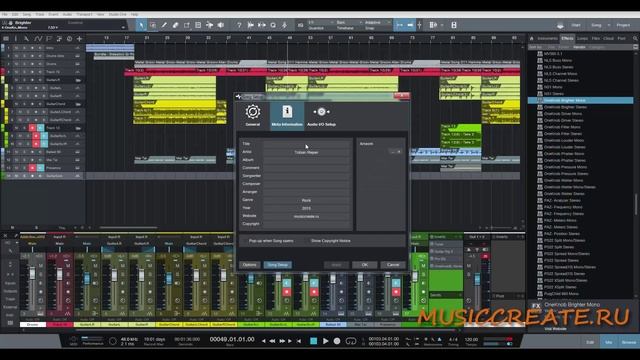Click the OK button in dialog
640x360 pixels.
364,265
